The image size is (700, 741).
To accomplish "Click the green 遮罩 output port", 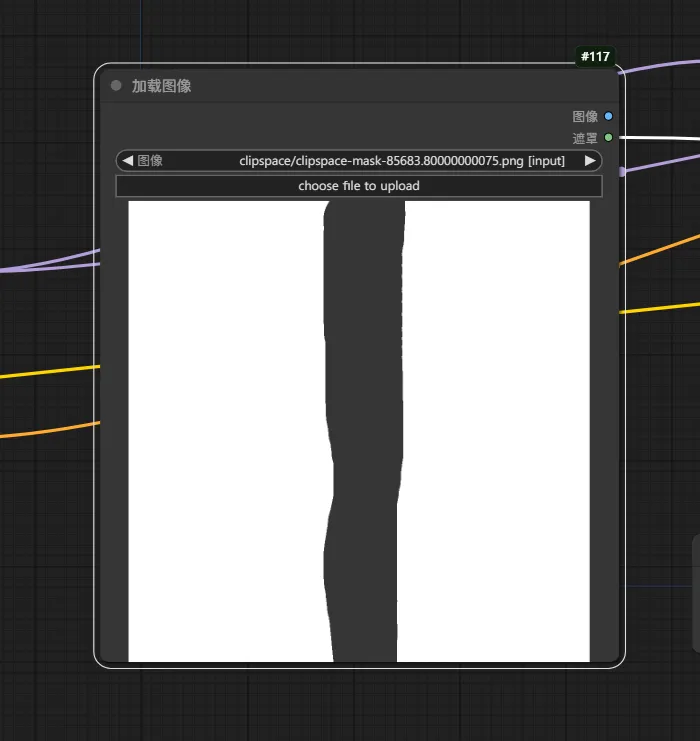I will click(x=608, y=137).
